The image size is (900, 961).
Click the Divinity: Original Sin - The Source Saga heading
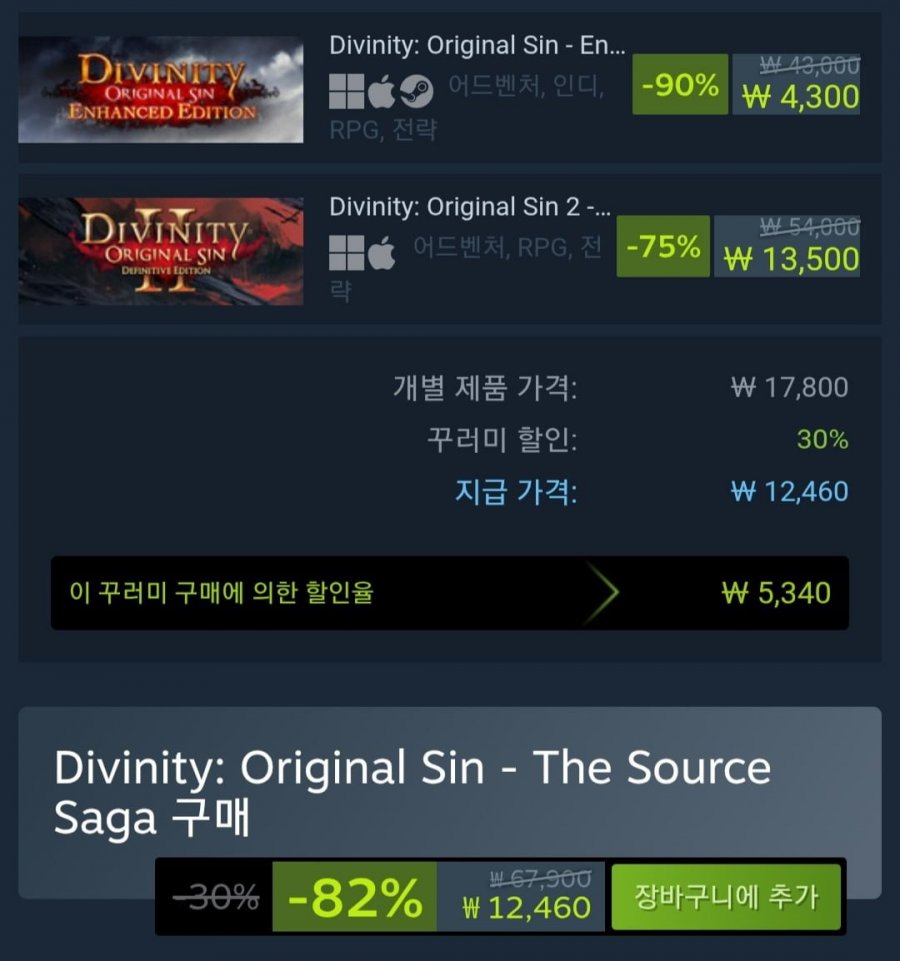click(412, 792)
